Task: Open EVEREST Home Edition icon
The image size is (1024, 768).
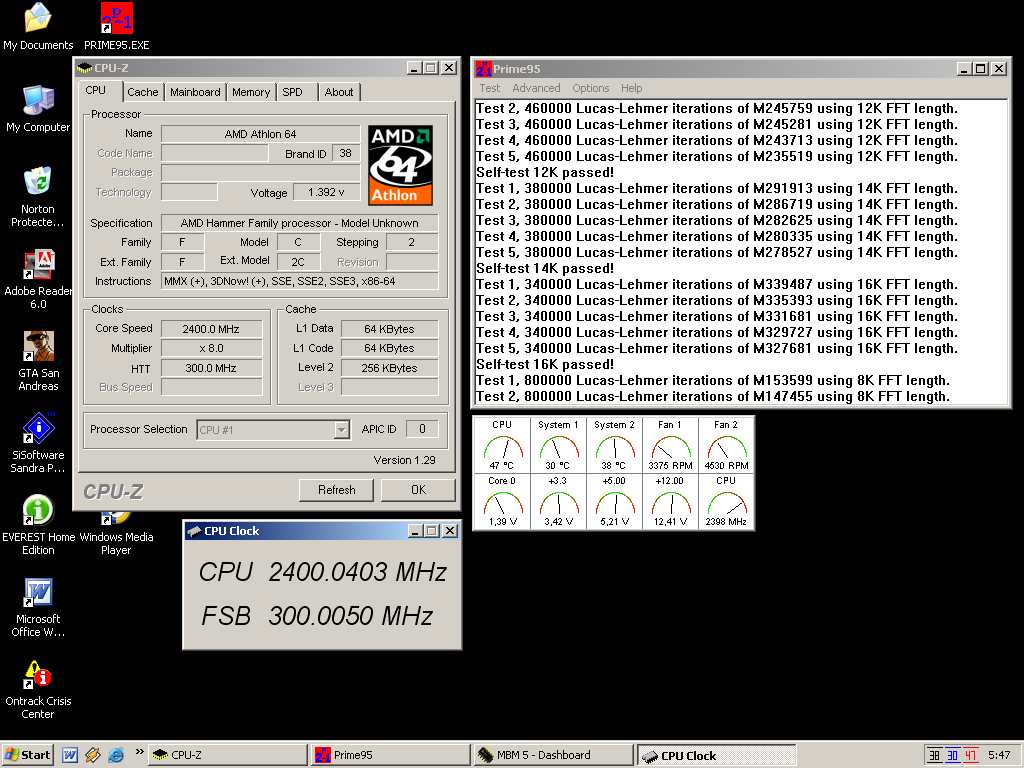Action: [38, 511]
